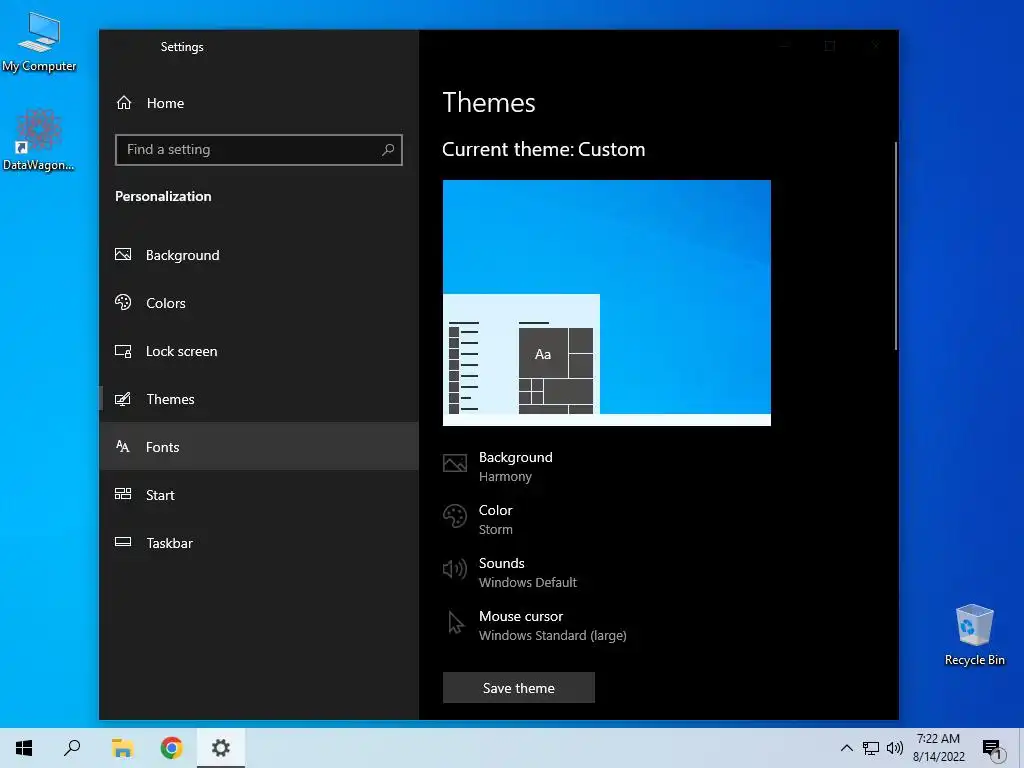Click the Themes brush icon in sidebar
Viewport: 1024px width, 768px height.
[123, 398]
